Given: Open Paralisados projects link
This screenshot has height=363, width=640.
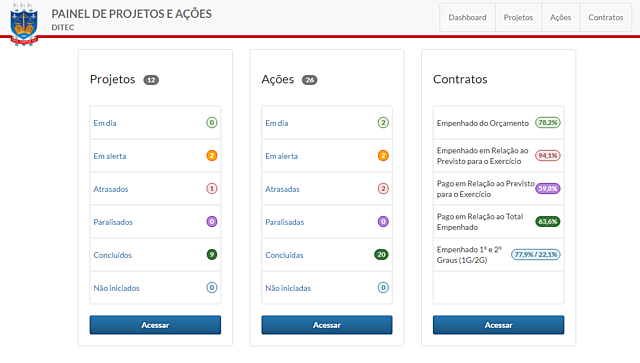Looking at the screenshot, I should (x=113, y=222).
